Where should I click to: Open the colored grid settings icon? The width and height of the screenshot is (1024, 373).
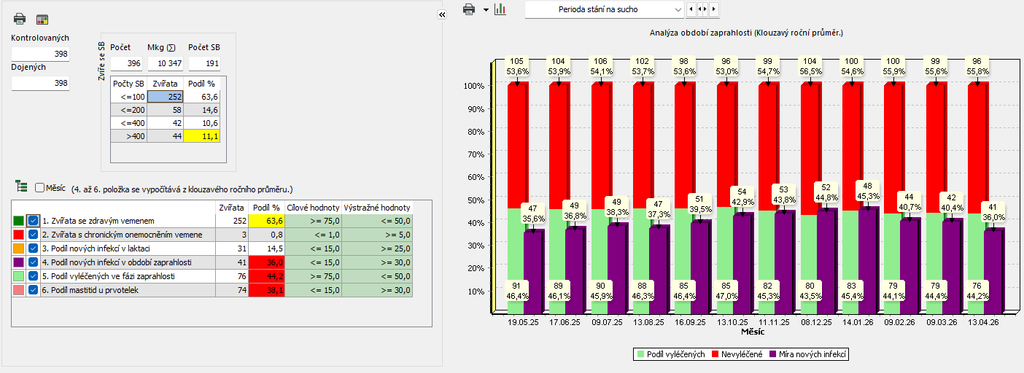[42, 18]
